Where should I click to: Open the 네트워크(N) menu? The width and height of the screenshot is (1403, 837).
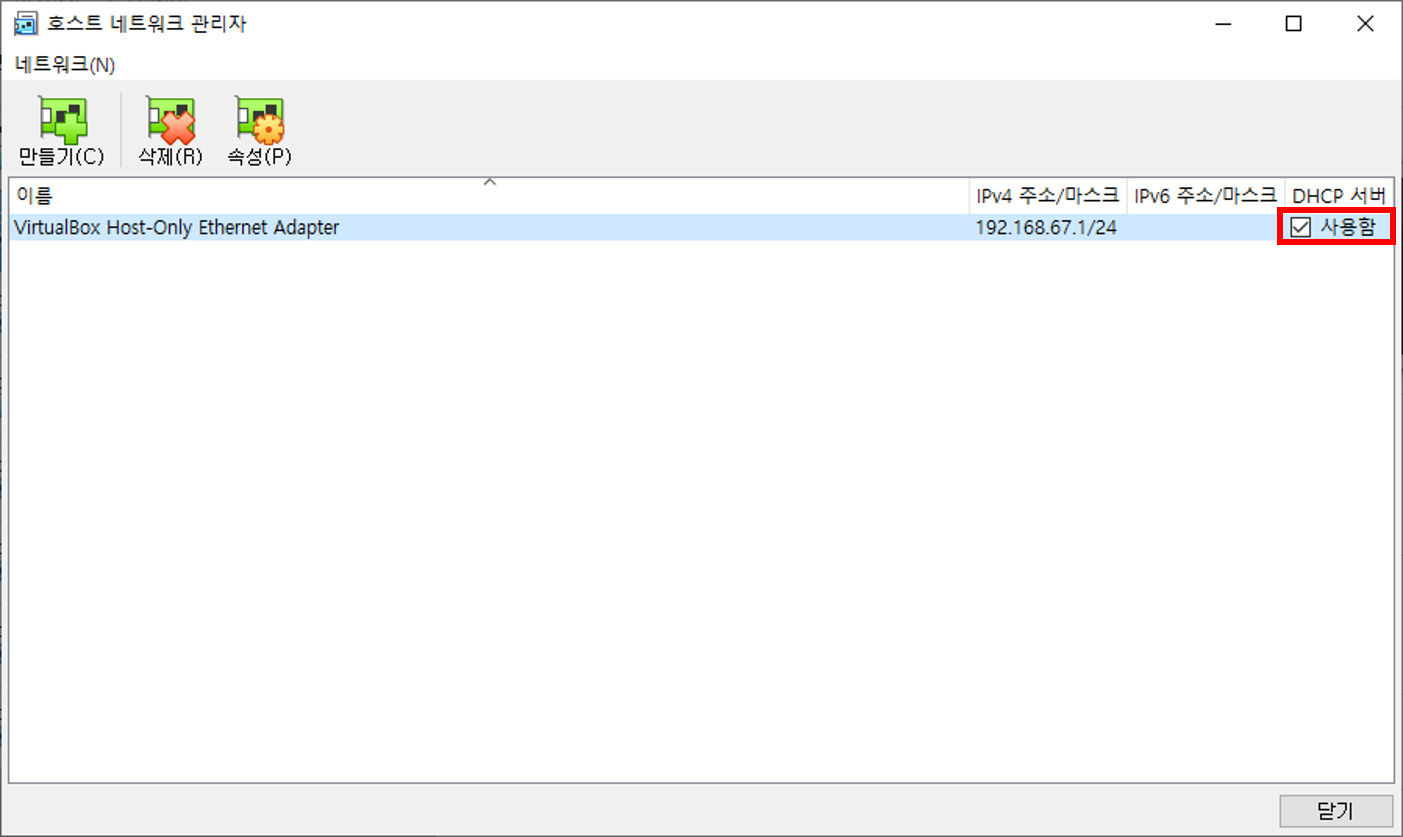point(65,65)
